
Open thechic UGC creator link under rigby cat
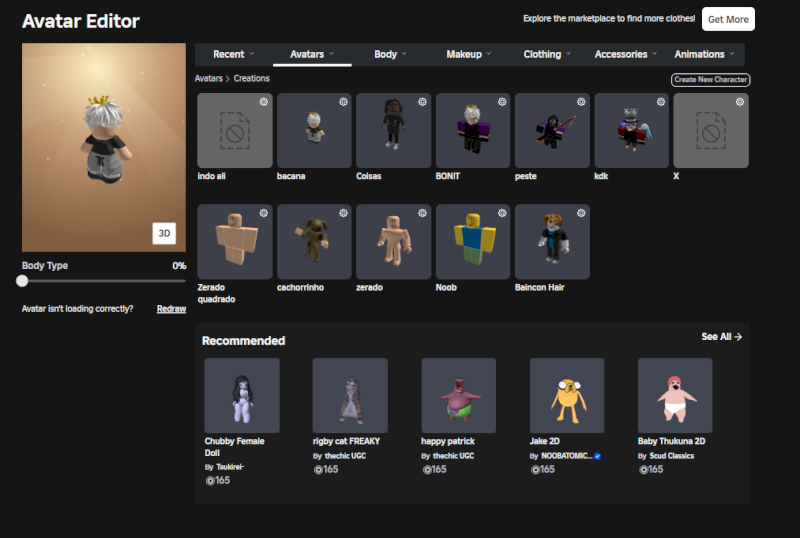tap(345, 456)
